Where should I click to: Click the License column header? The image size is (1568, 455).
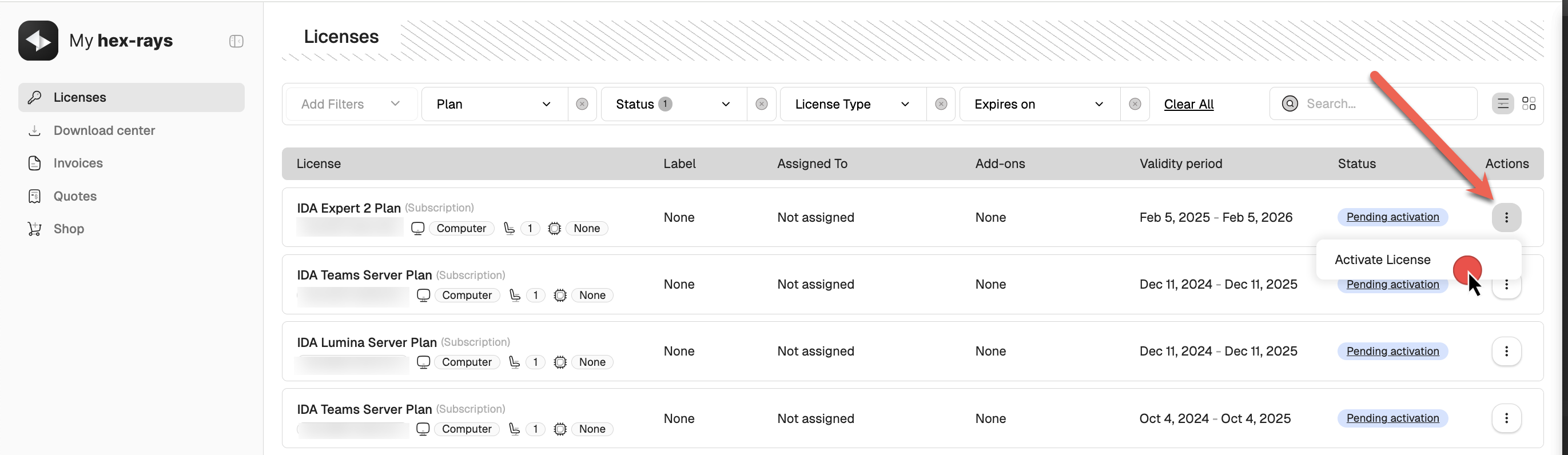[x=319, y=163]
